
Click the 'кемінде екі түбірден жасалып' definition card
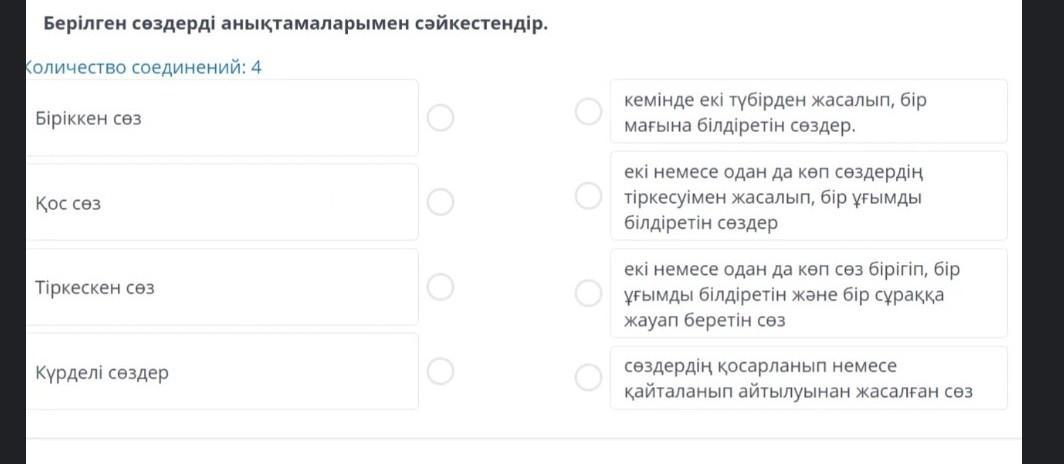click(x=808, y=112)
